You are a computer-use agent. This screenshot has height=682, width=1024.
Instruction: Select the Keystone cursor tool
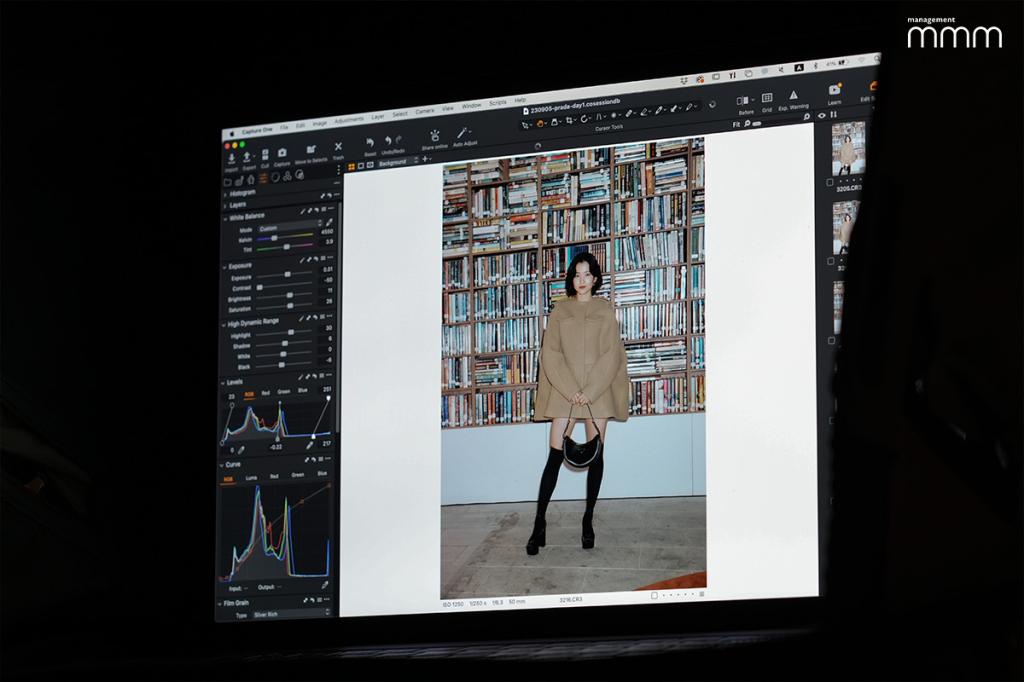[599, 117]
